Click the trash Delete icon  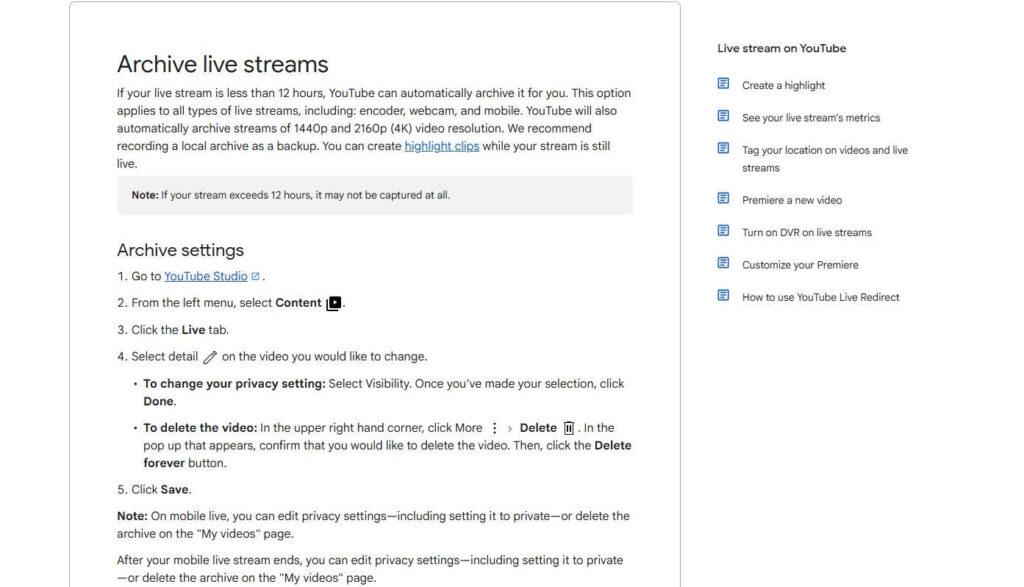tap(569, 428)
